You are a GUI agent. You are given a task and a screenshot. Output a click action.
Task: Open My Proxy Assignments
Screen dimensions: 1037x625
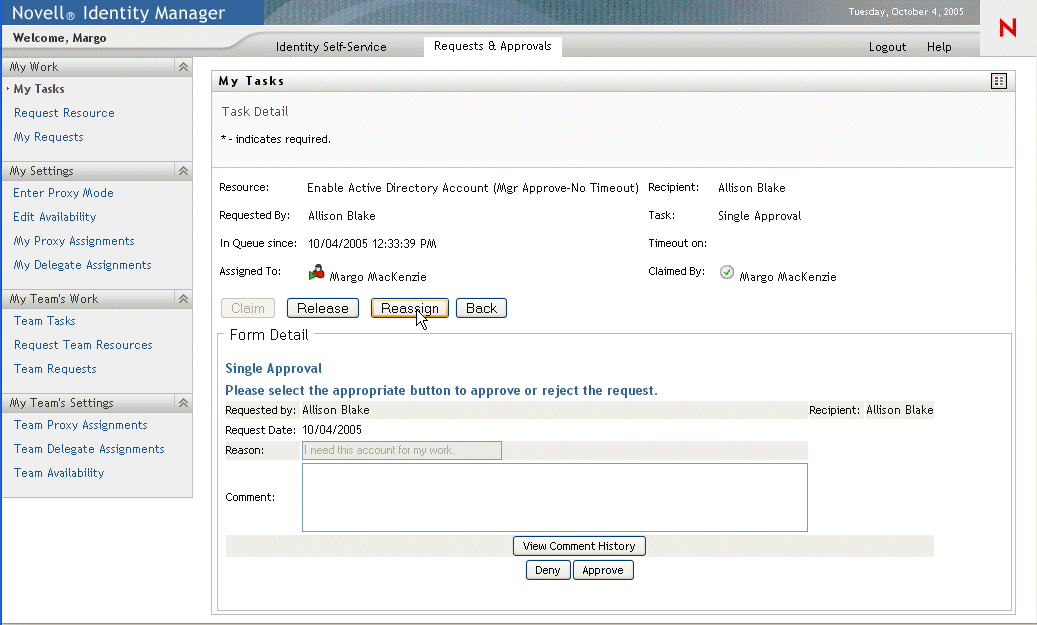73,241
